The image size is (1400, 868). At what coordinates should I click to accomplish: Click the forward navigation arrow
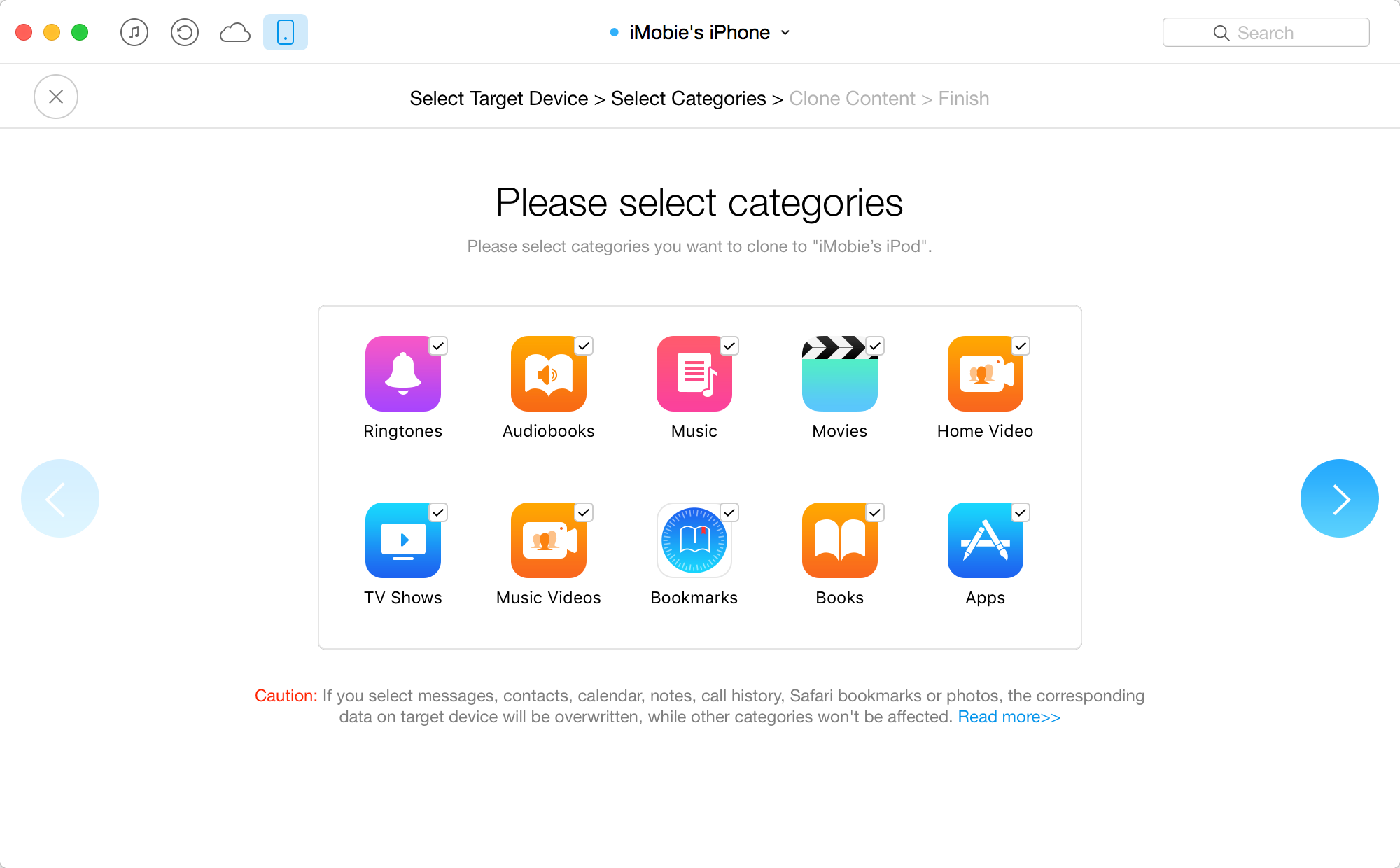point(1340,498)
